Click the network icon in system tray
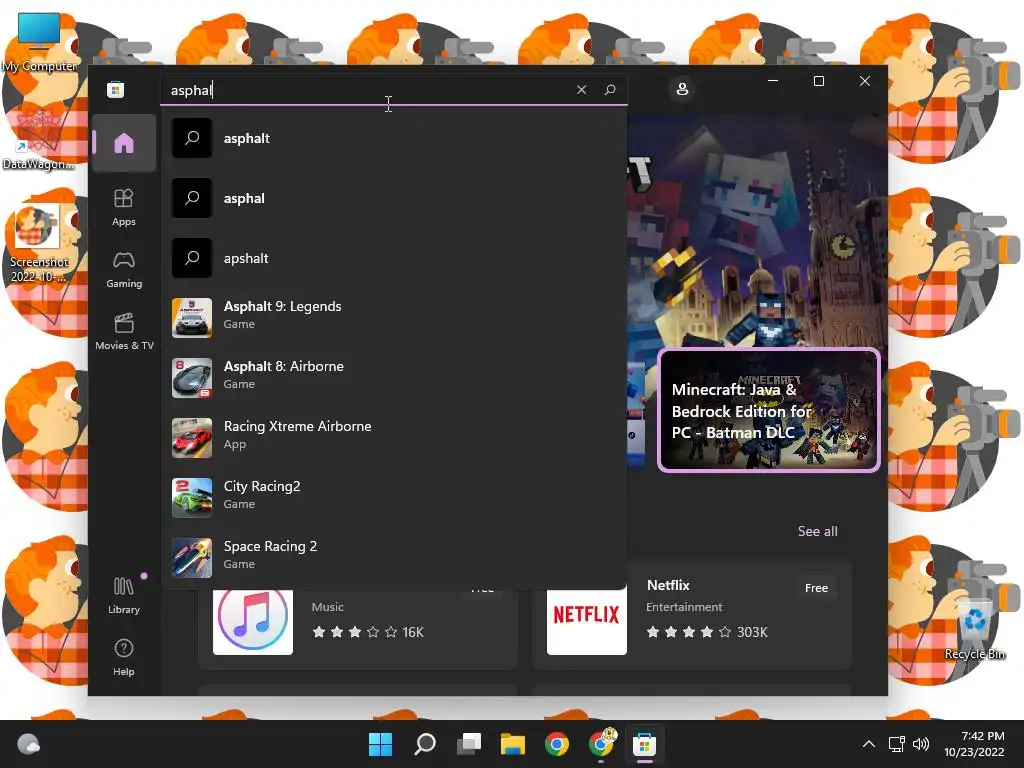This screenshot has height=768, width=1024. click(x=897, y=744)
